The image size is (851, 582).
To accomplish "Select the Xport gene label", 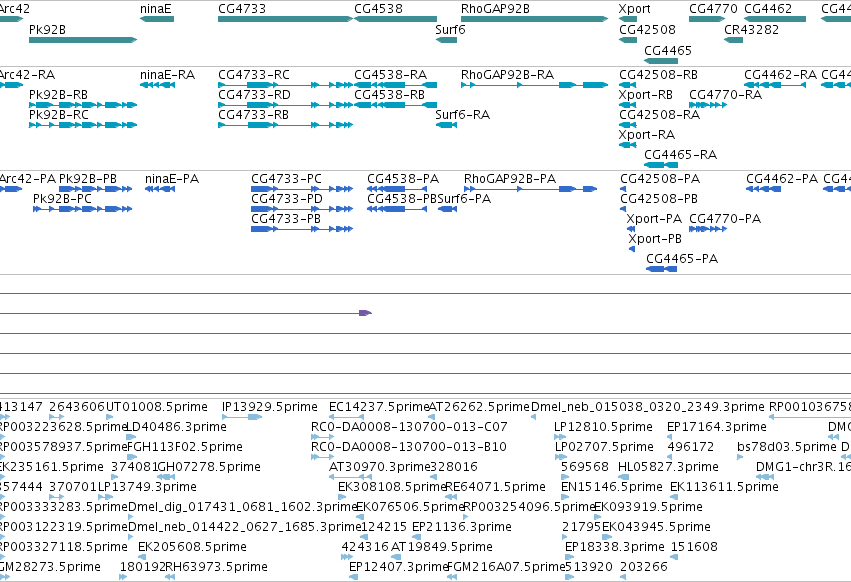I will coord(634,9).
